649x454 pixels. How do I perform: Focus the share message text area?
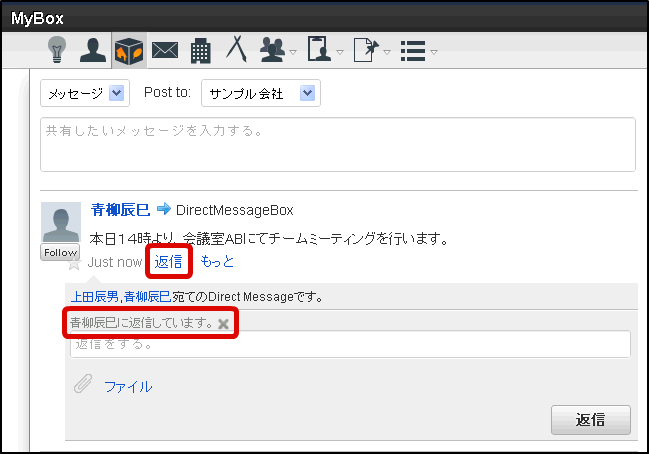tap(338, 144)
